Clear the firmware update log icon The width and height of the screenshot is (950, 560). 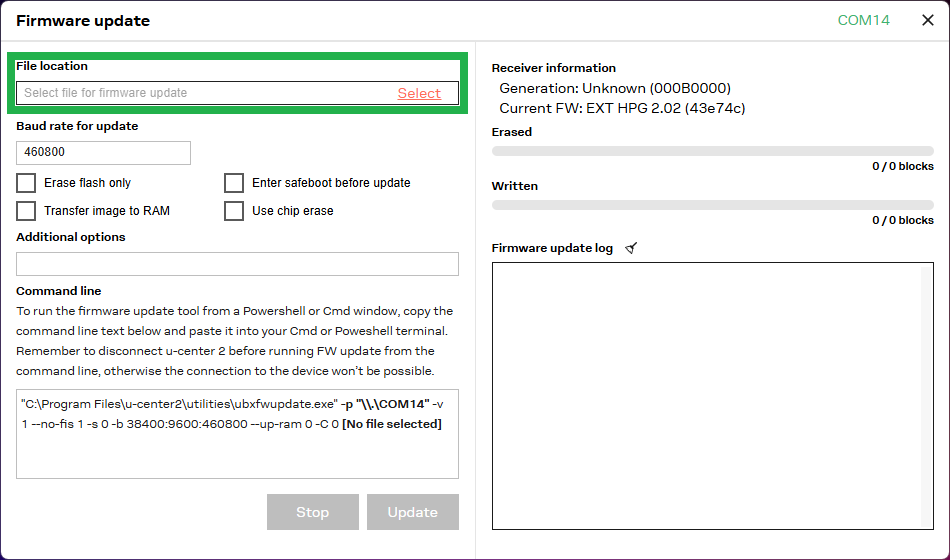click(x=631, y=248)
